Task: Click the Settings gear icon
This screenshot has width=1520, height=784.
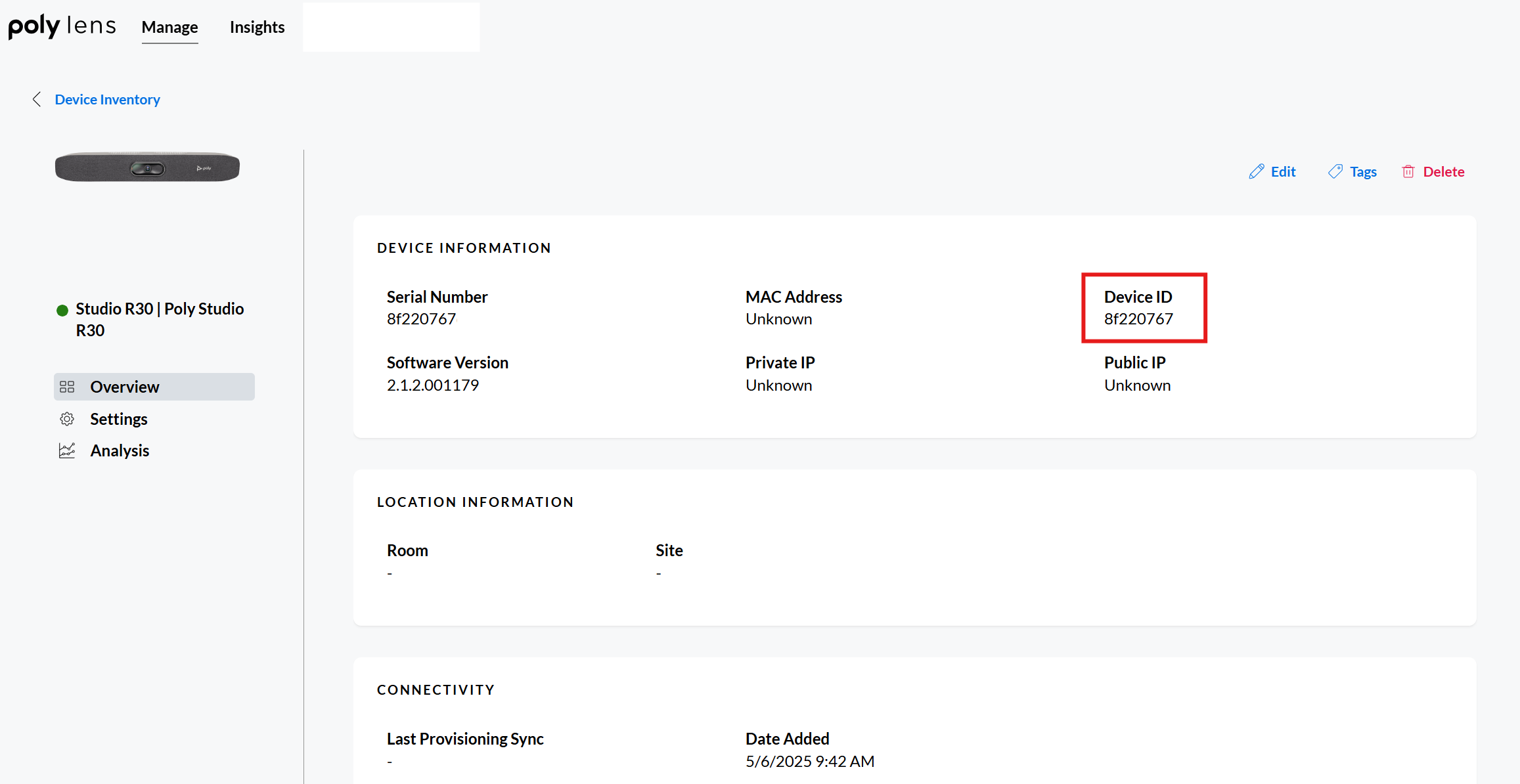Action: click(67, 419)
